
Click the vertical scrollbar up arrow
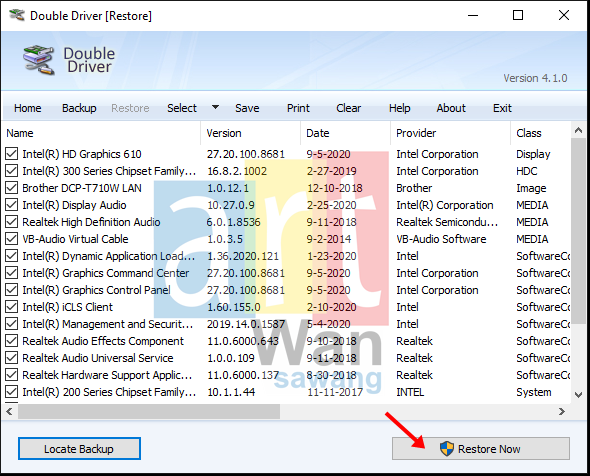[578, 131]
